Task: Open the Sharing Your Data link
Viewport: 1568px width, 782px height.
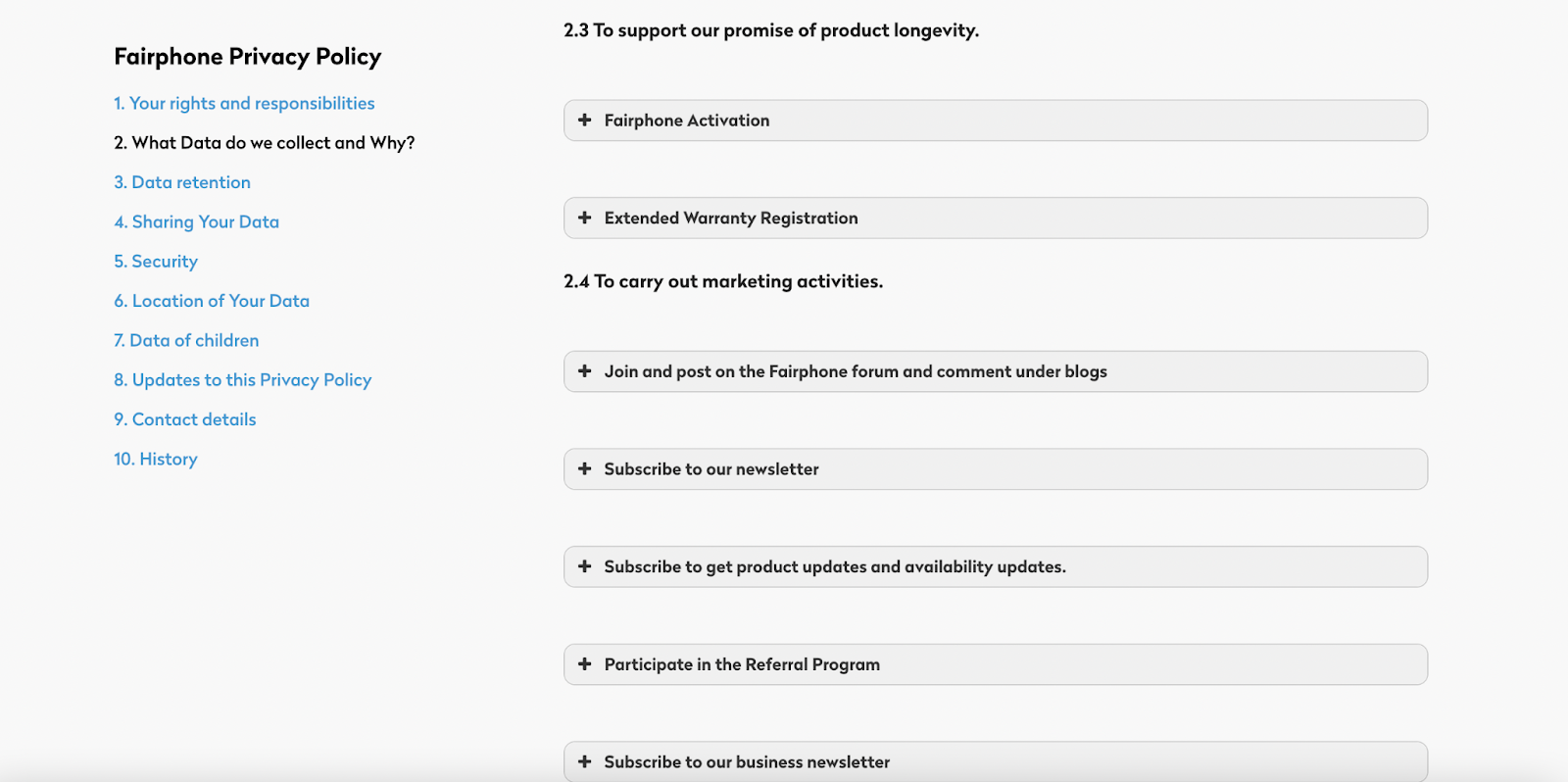Action: [x=196, y=222]
